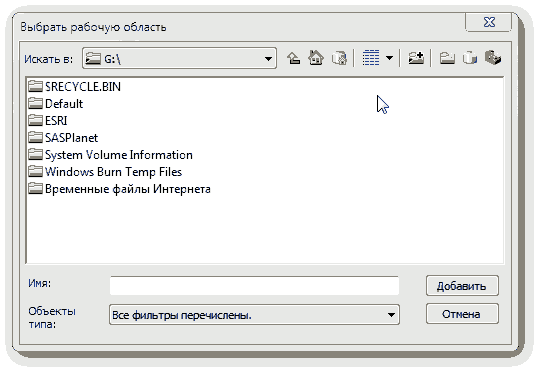Click the 'Добавить' button
Image resolution: width=539 pixels, height=372 pixels.
coord(462,286)
